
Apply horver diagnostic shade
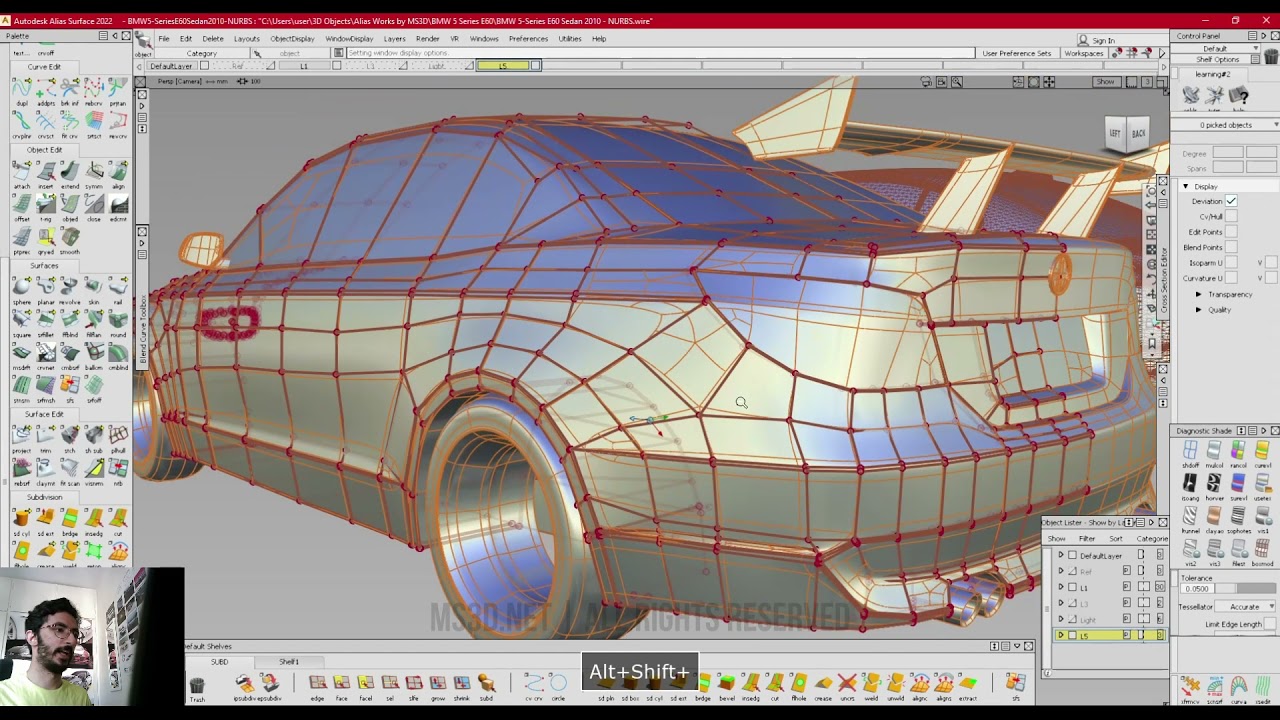click(1214, 486)
